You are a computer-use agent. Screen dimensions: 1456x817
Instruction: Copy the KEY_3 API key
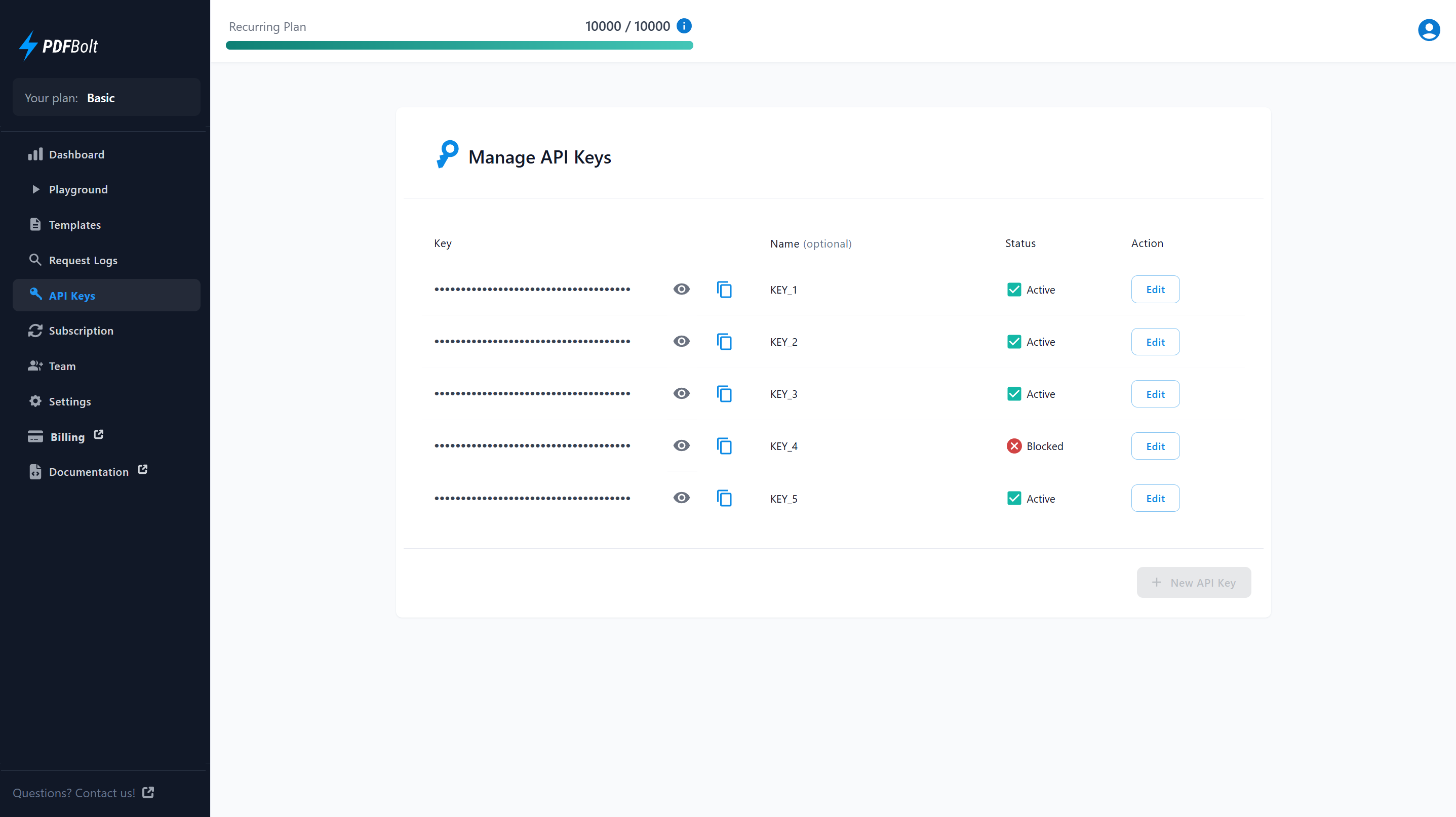[724, 394]
